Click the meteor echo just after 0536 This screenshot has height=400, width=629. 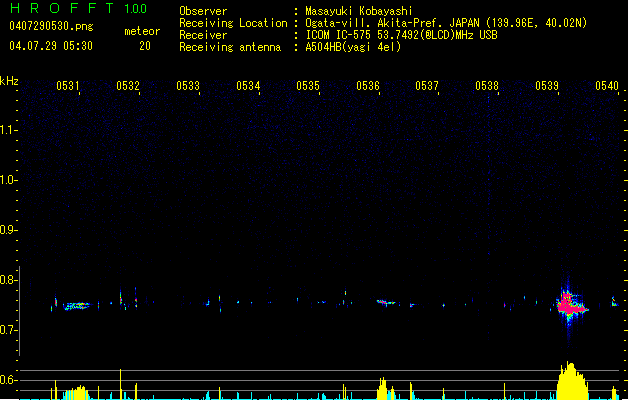[386, 303]
